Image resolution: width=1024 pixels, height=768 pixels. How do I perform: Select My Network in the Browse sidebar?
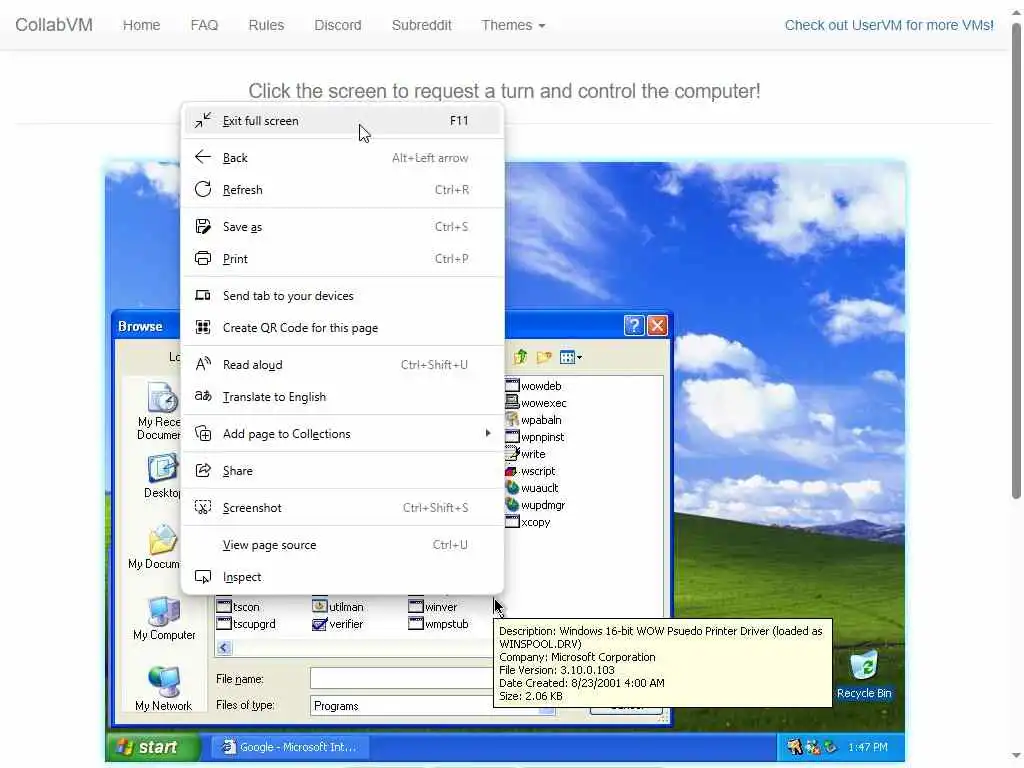click(163, 688)
